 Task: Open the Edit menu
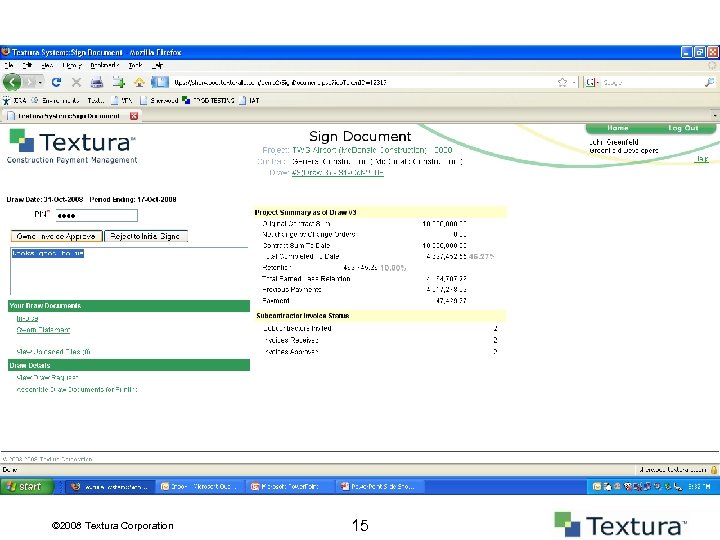[x=27, y=65]
